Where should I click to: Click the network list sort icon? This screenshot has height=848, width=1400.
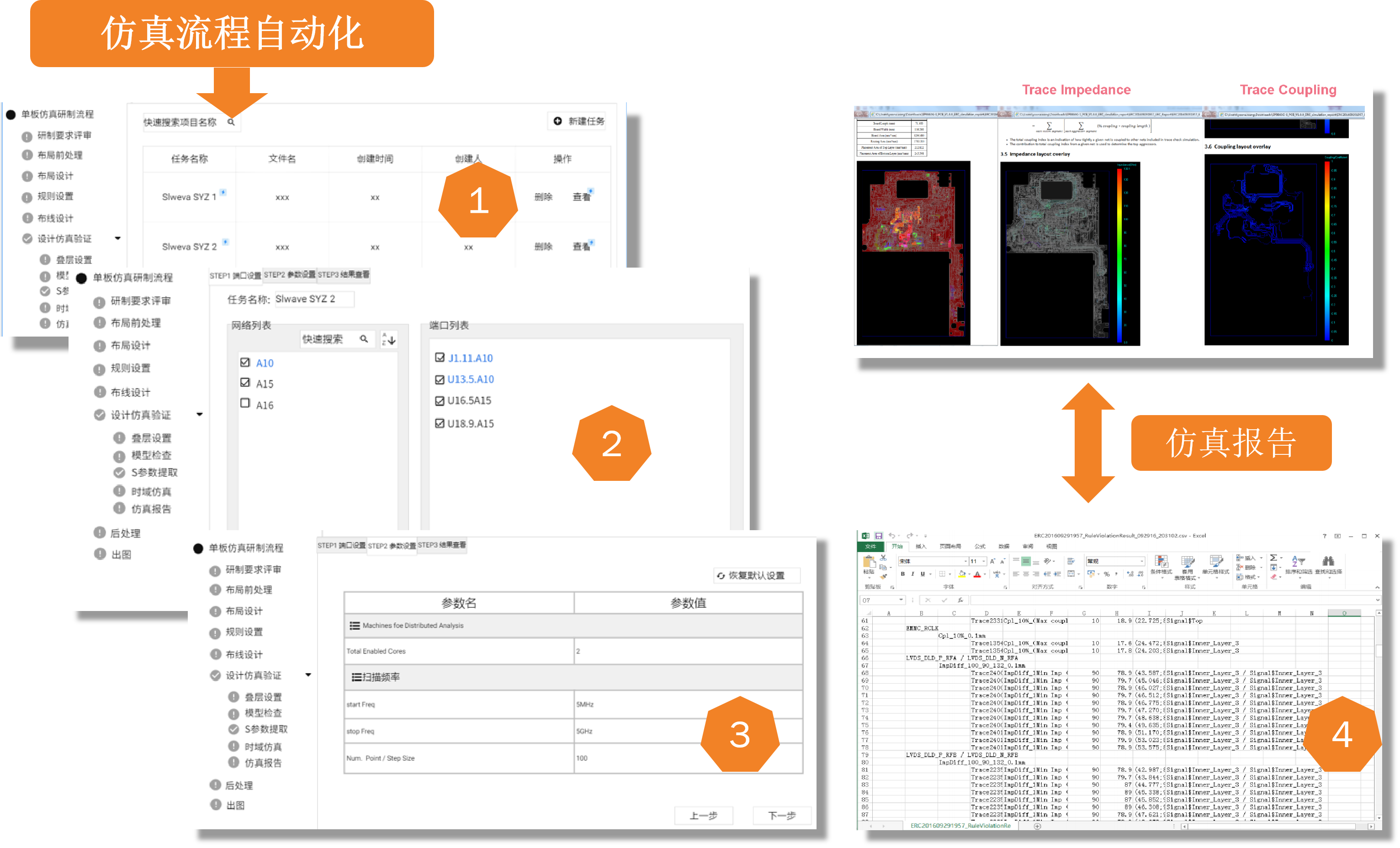tap(389, 339)
